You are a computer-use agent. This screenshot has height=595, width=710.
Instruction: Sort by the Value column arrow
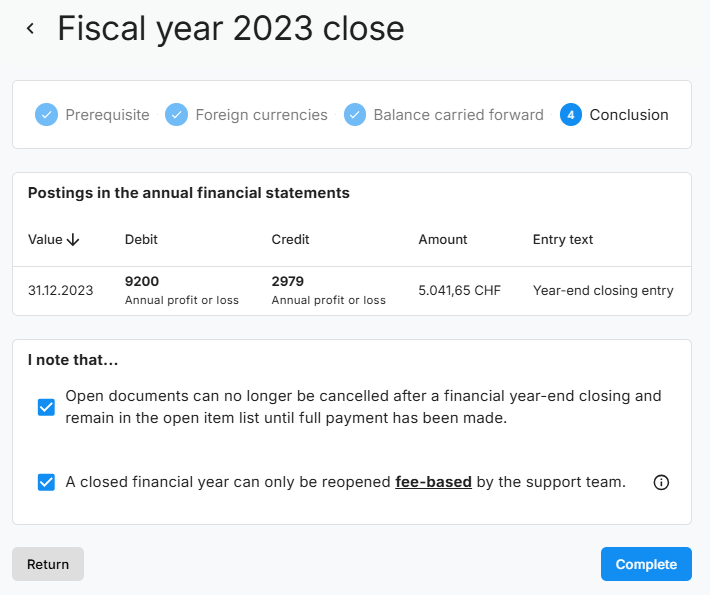pyautogui.click(x=74, y=240)
